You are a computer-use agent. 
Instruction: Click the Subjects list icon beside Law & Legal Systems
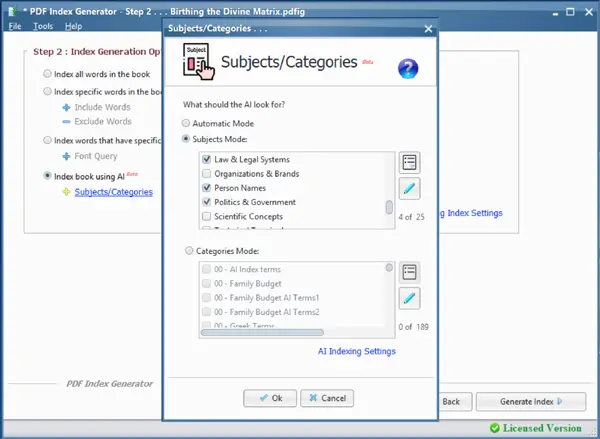pos(409,162)
